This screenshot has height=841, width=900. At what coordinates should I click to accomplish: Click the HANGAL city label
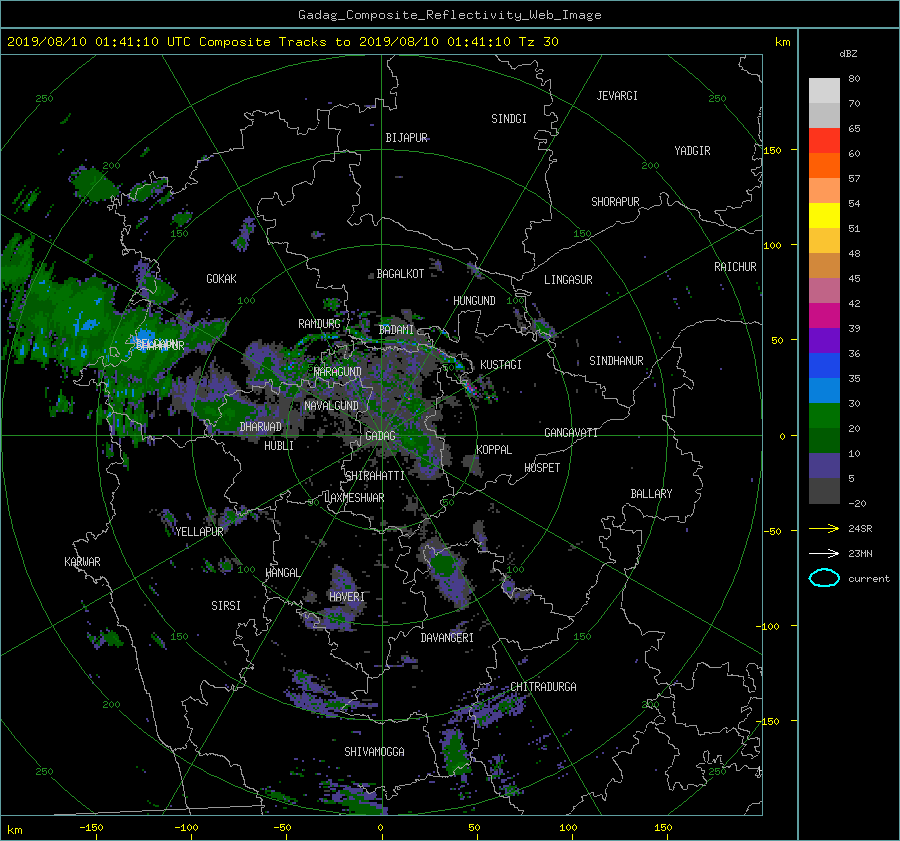[x=282, y=573]
